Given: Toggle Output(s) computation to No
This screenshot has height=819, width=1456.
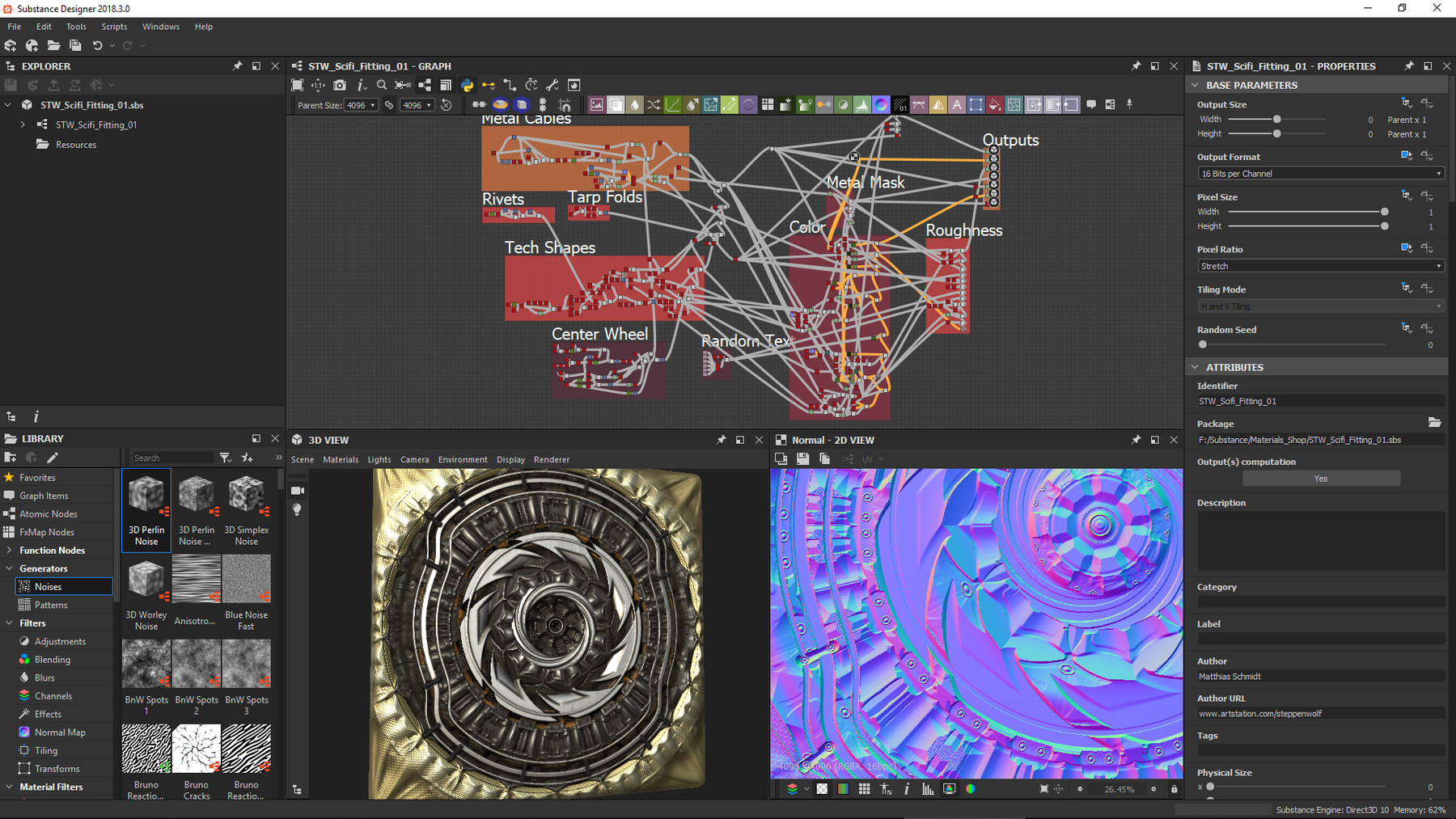Looking at the screenshot, I should pyautogui.click(x=1320, y=478).
